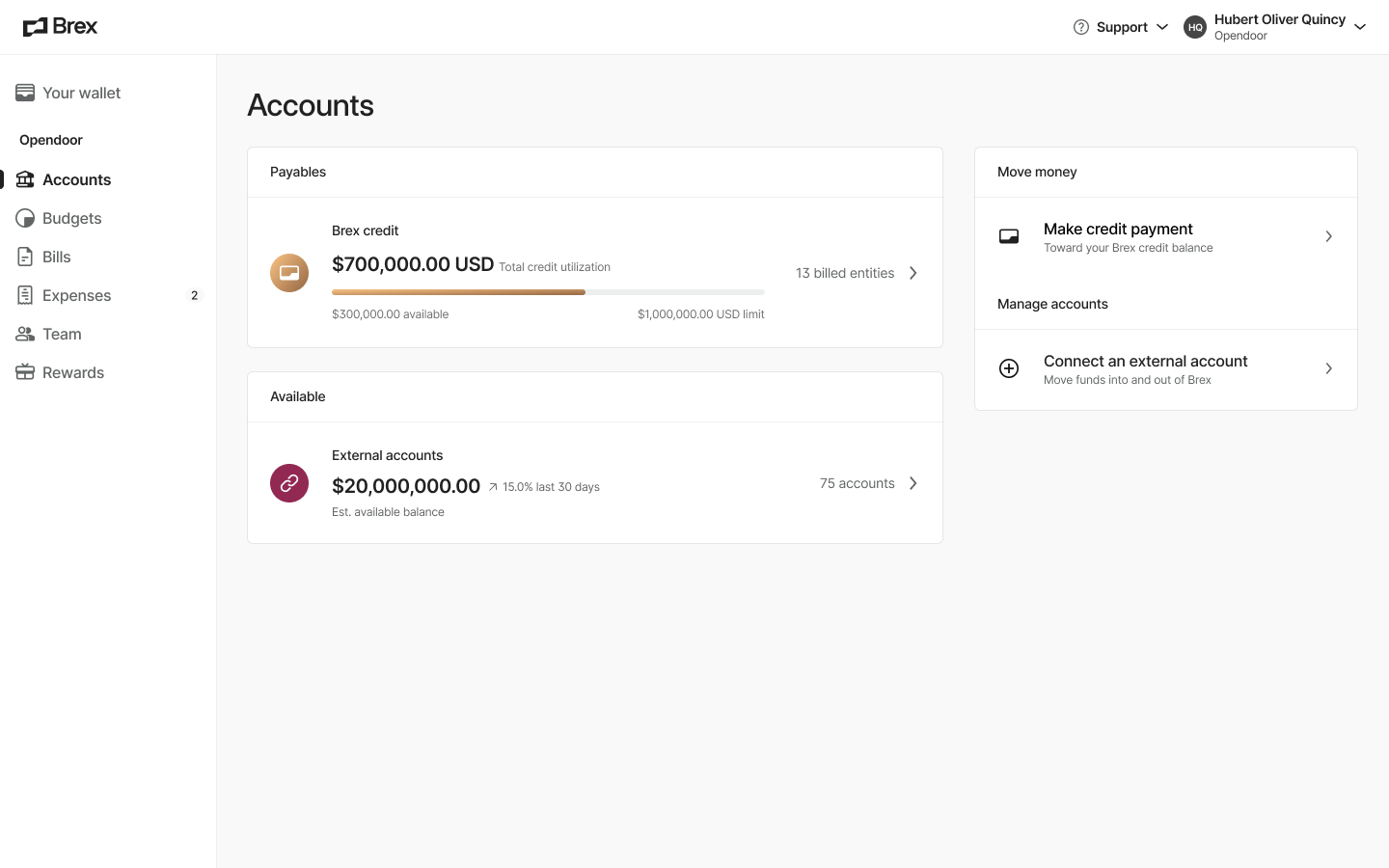Click the maroon External accounts link icon

pyautogui.click(x=289, y=483)
